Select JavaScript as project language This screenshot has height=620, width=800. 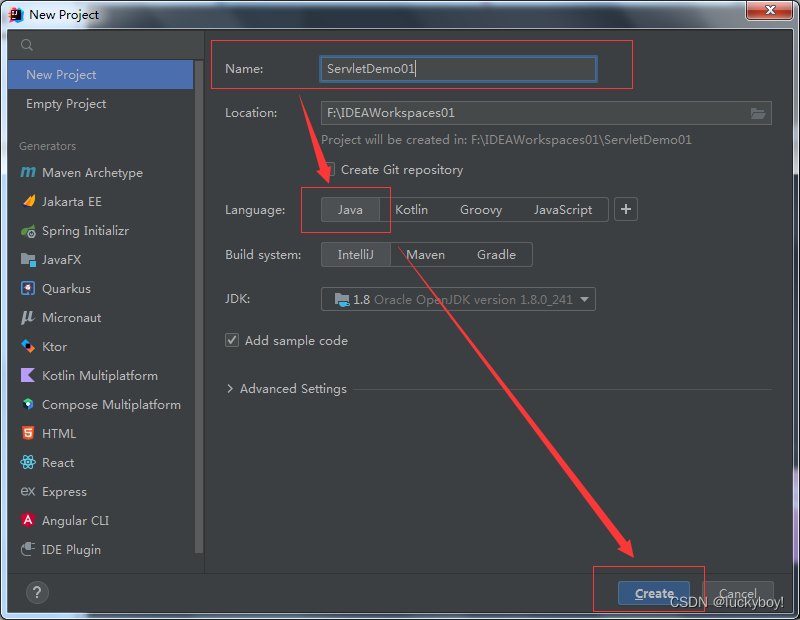point(563,210)
